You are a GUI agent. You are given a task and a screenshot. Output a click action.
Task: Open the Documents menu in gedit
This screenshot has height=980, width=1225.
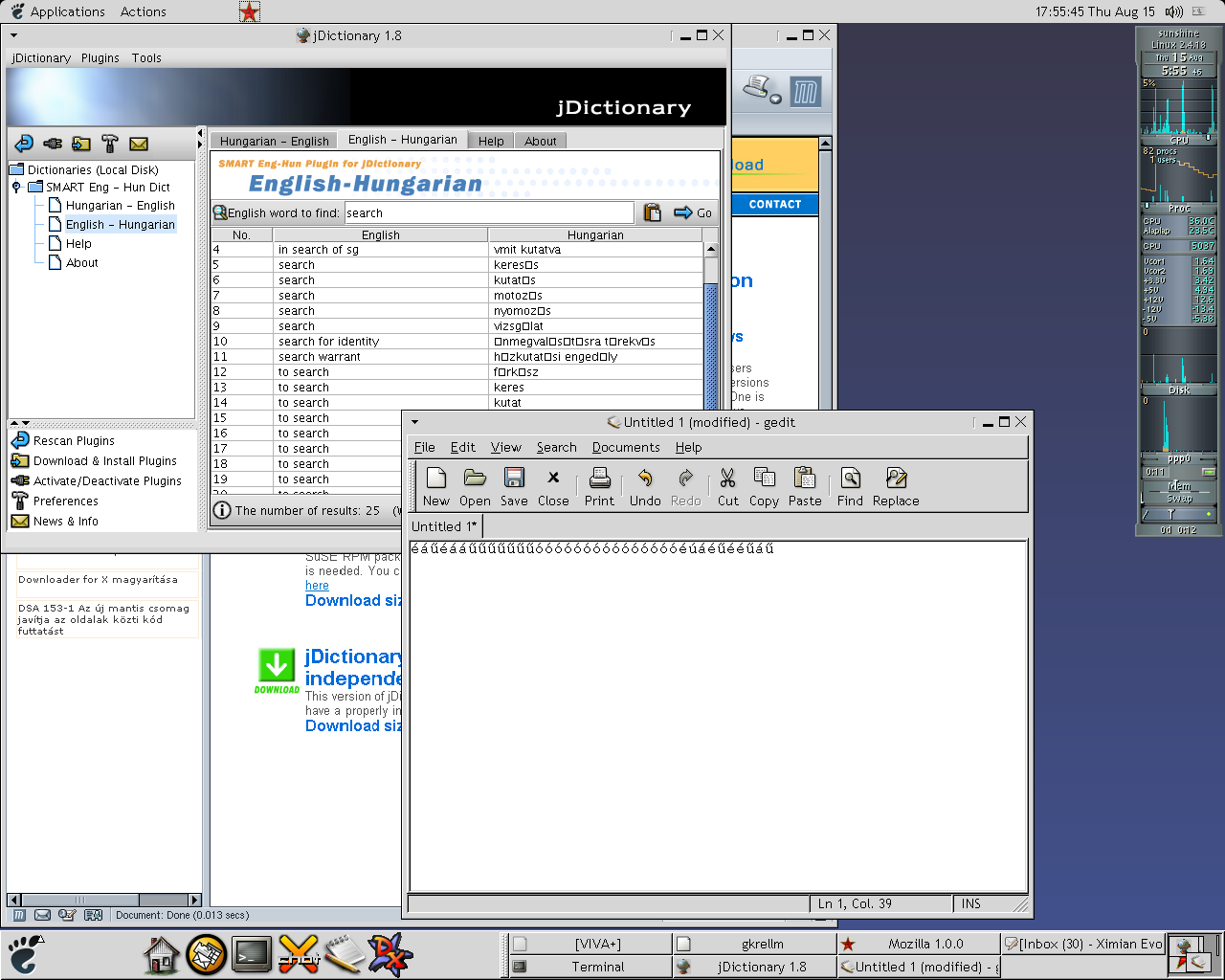click(x=626, y=447)
